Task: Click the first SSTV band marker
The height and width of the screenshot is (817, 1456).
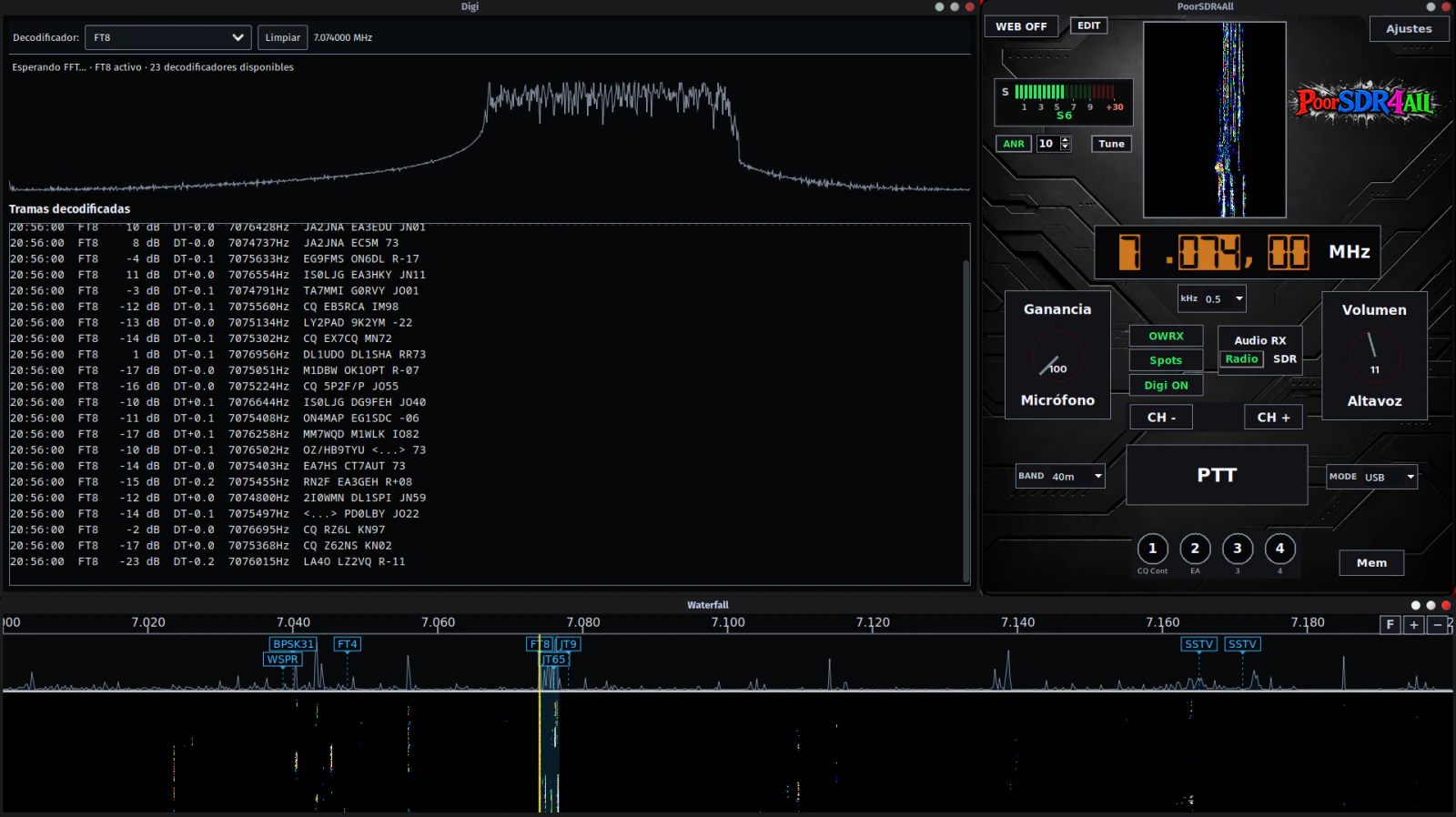Action: pyautogui.click(x=1198, y=644)
